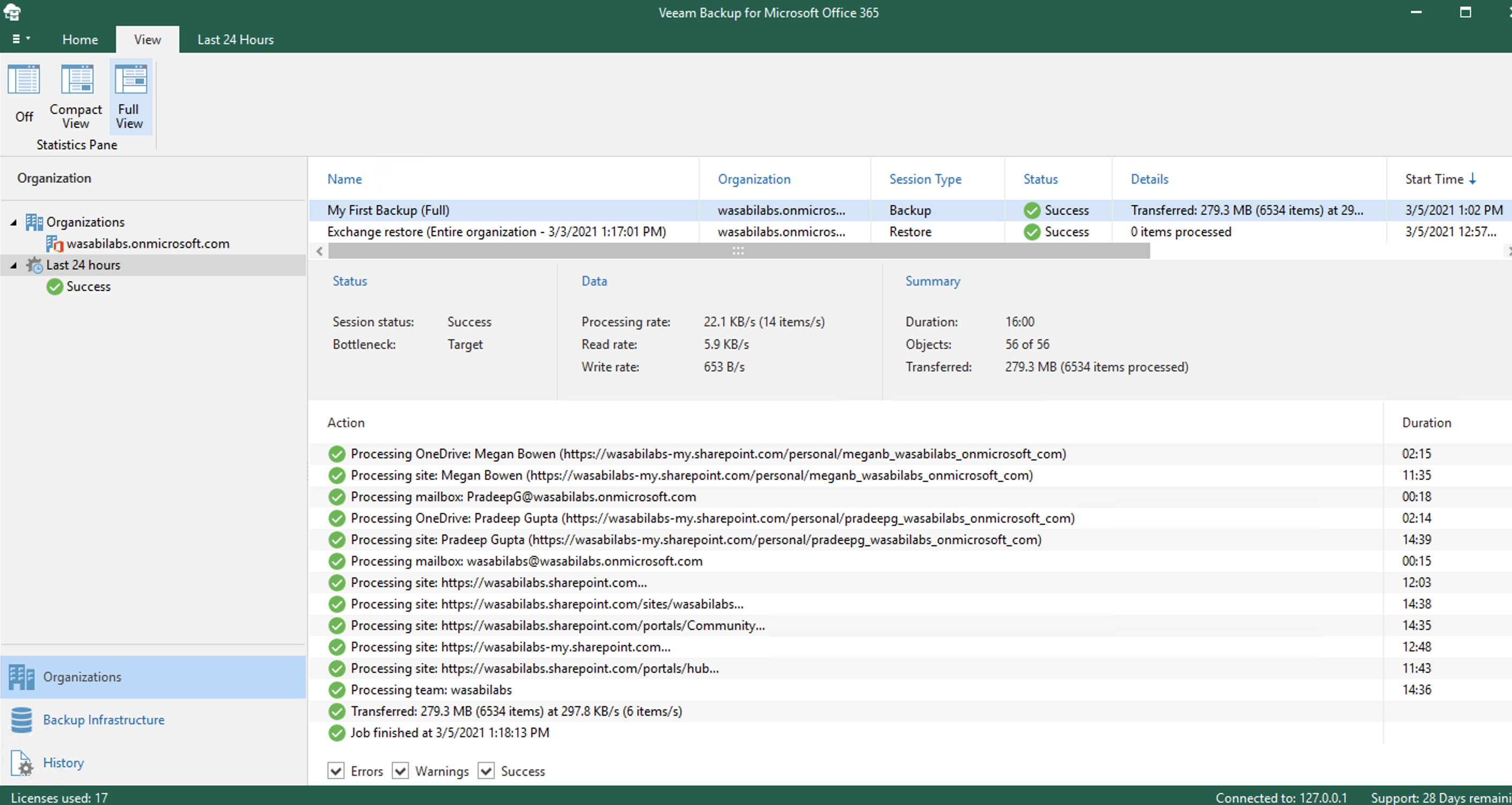
Task: Select the sites/wasabilabs processing row
Action: tap(911, 604)
